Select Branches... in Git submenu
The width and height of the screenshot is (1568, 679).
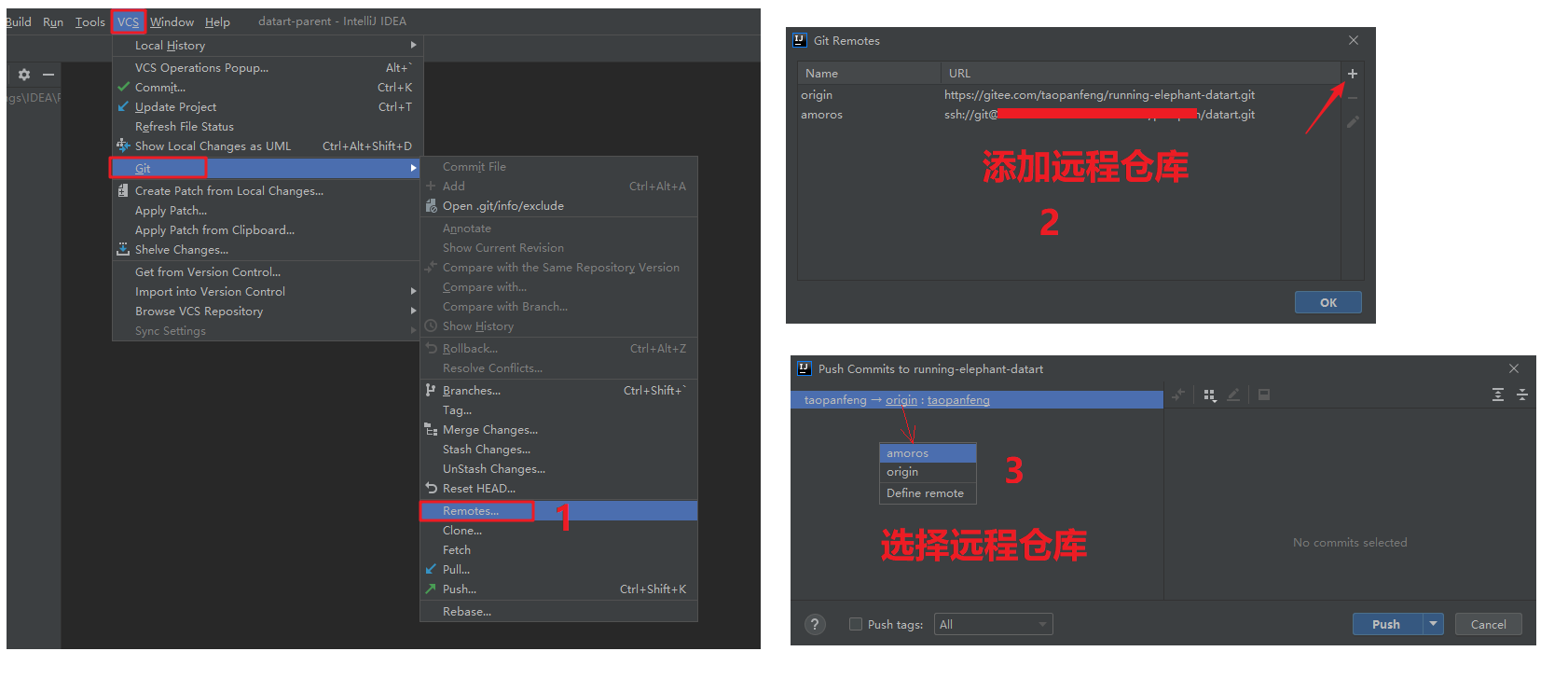558,390
